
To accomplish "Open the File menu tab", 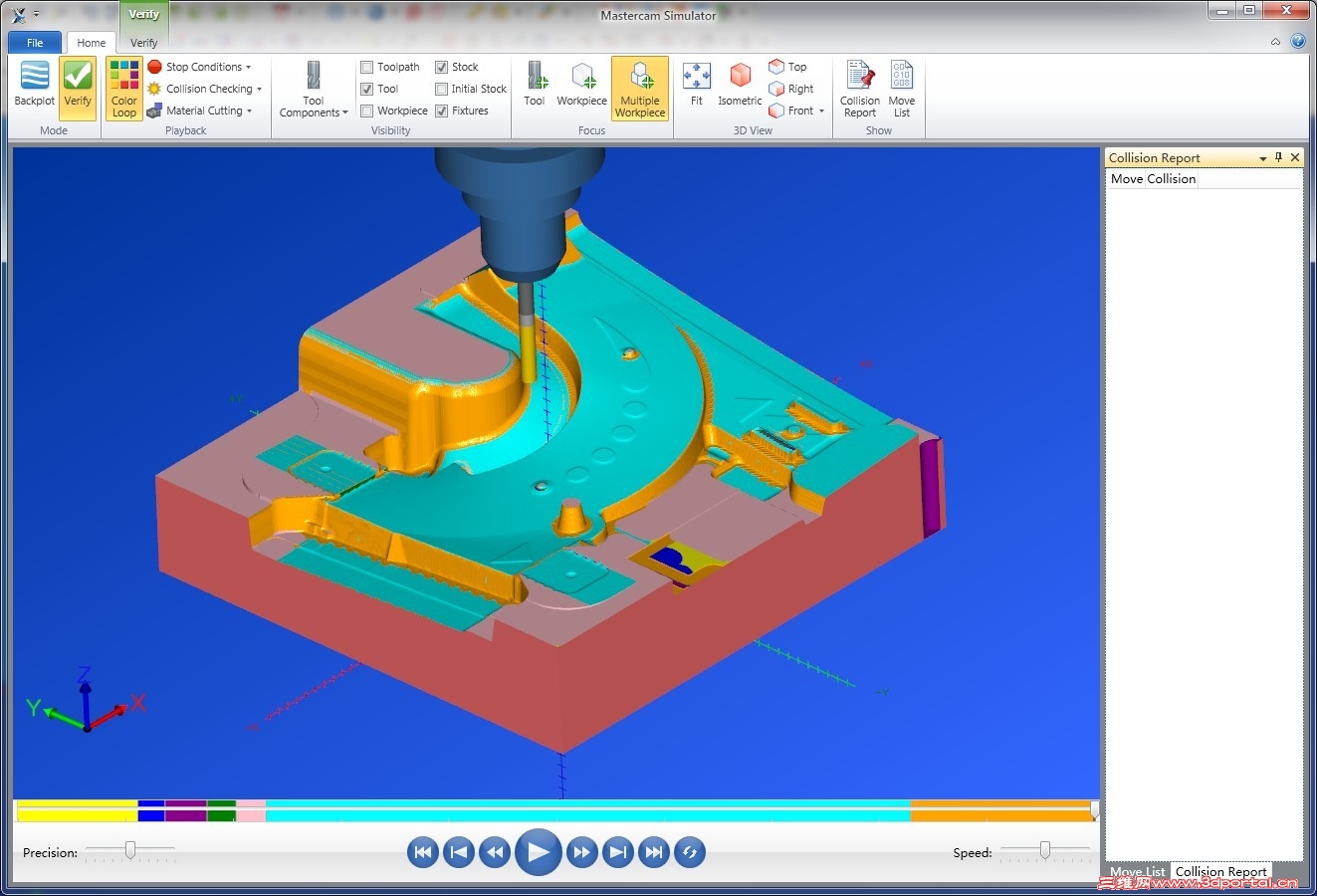I will (35, 43).
